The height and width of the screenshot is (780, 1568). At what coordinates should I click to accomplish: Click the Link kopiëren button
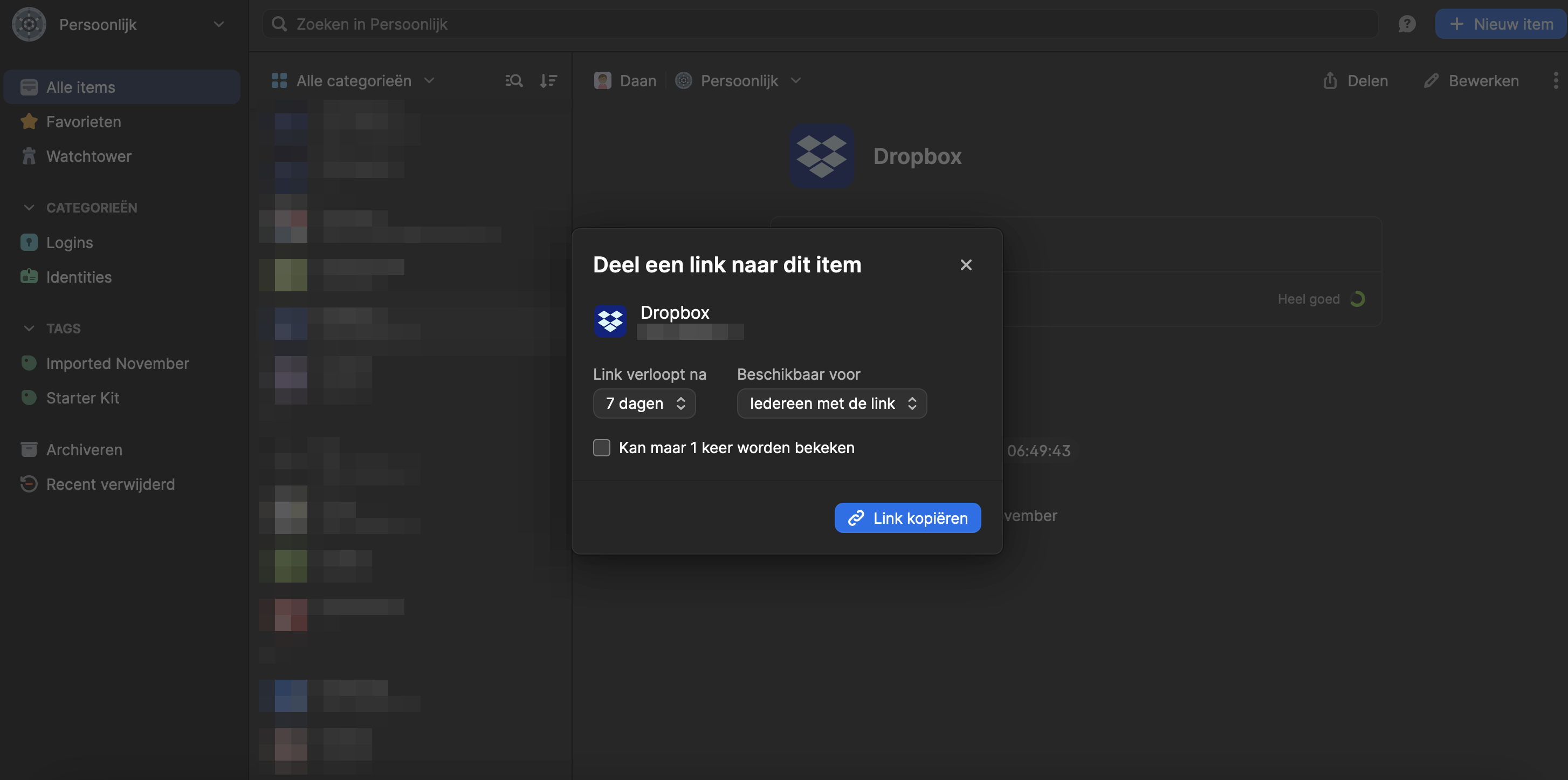click(x=907, y=518)
